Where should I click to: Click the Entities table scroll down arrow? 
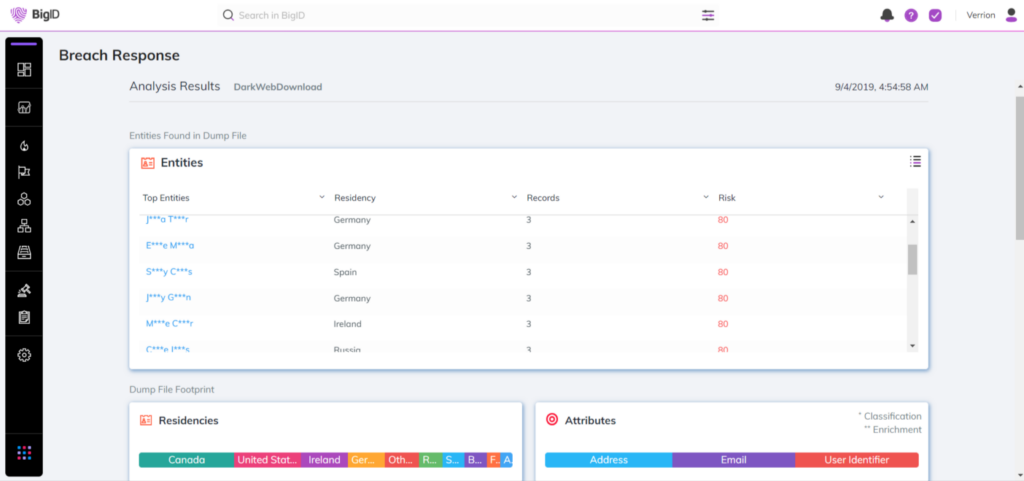click(x=911, y=344)
